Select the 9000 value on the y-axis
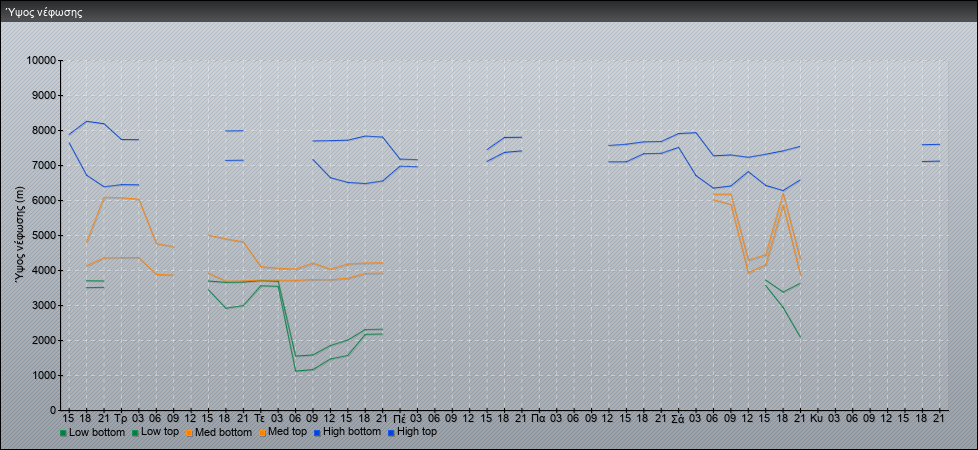 click(x=44, y=95)
